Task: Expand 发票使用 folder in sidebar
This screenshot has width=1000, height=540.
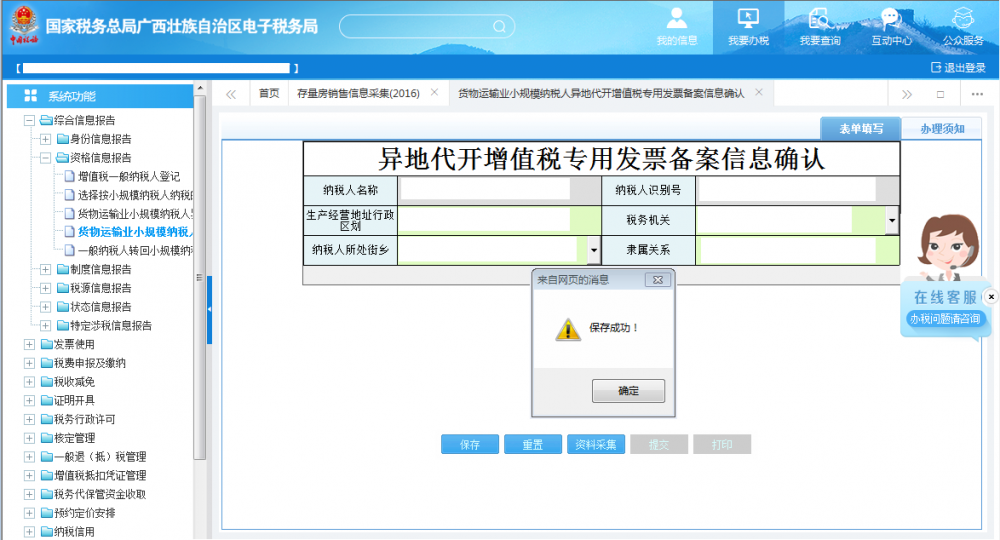Action: coord(30,345)
